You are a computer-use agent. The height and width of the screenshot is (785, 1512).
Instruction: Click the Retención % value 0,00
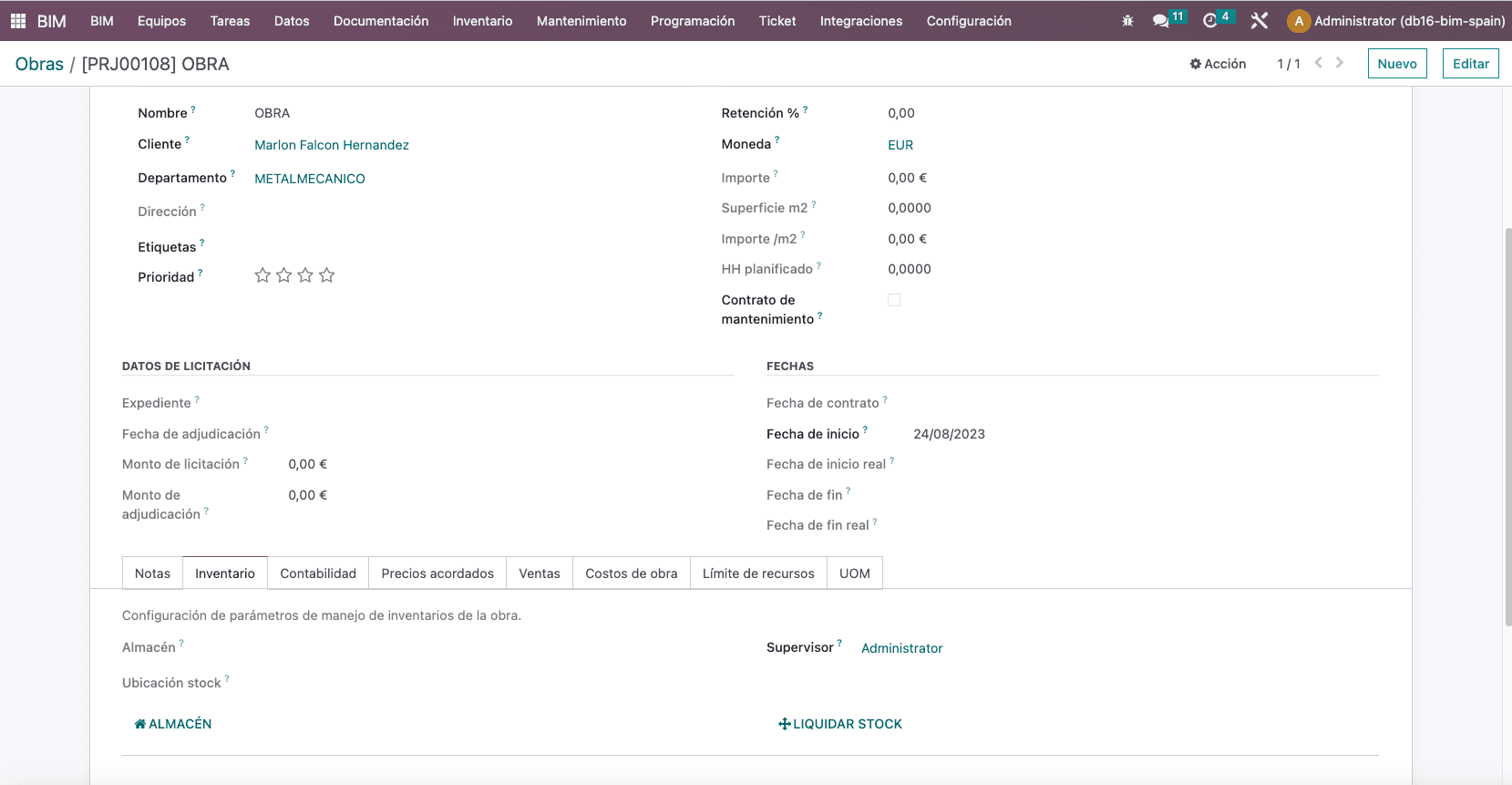[x=901, y=113]
